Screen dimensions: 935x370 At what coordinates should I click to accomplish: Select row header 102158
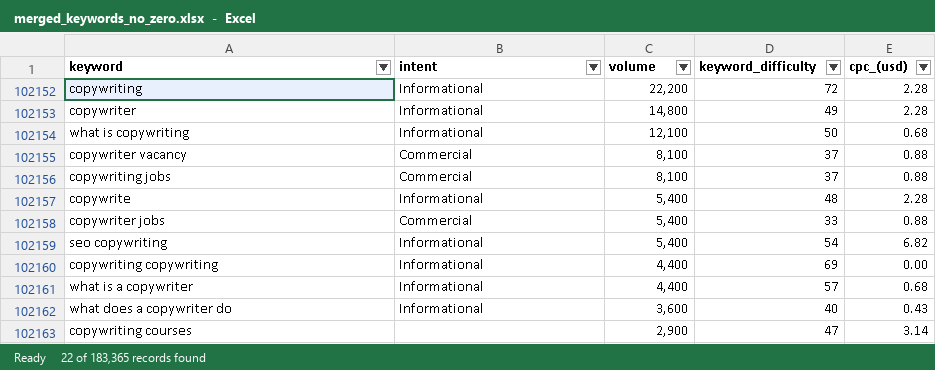pyautogui.click(x=32, y=222)
